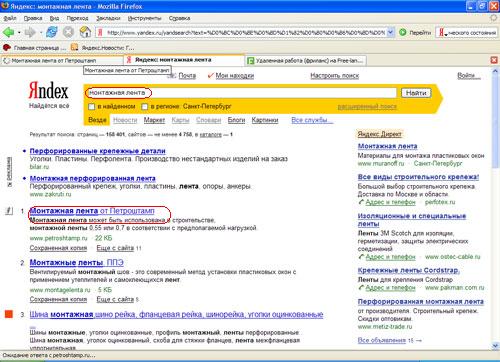
Task: Open the Закладки menu
Action: coord(108,18)
